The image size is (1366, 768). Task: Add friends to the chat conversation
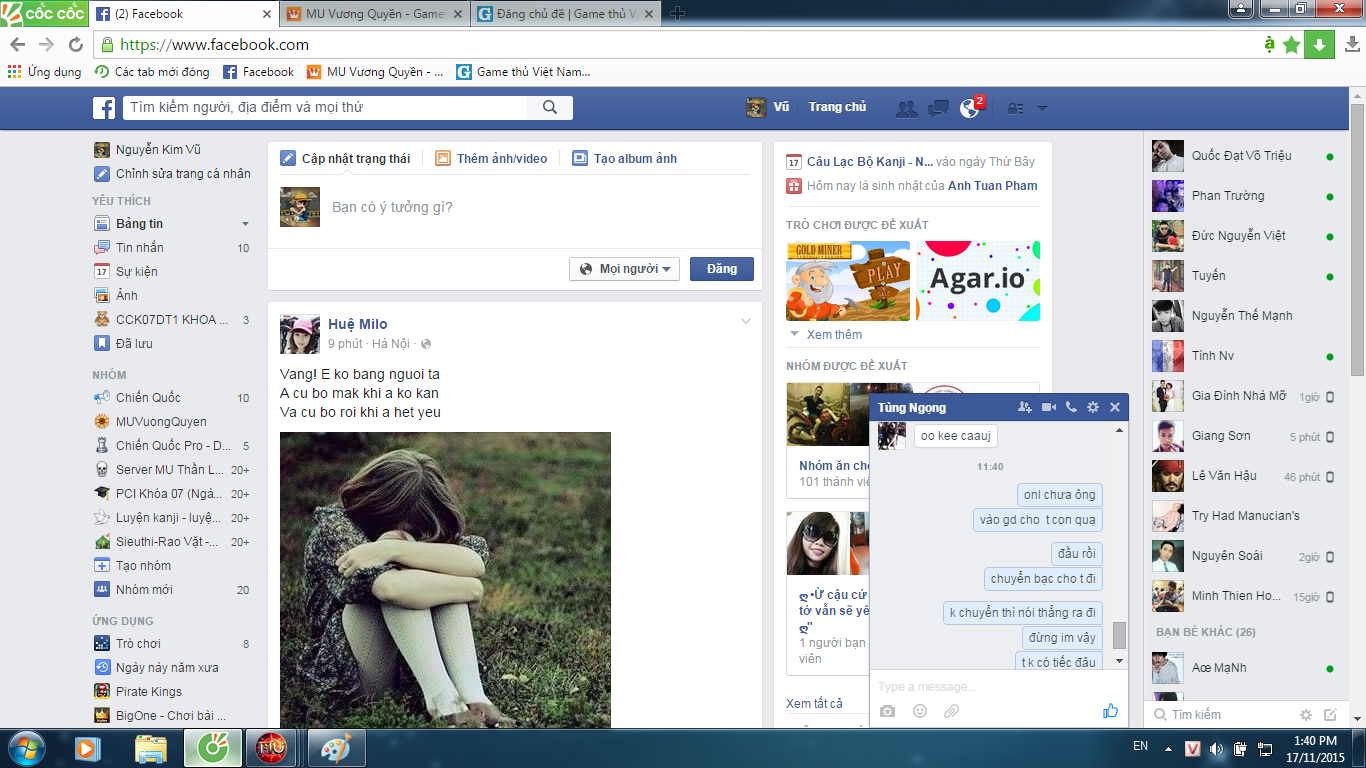coord(1025,407)
